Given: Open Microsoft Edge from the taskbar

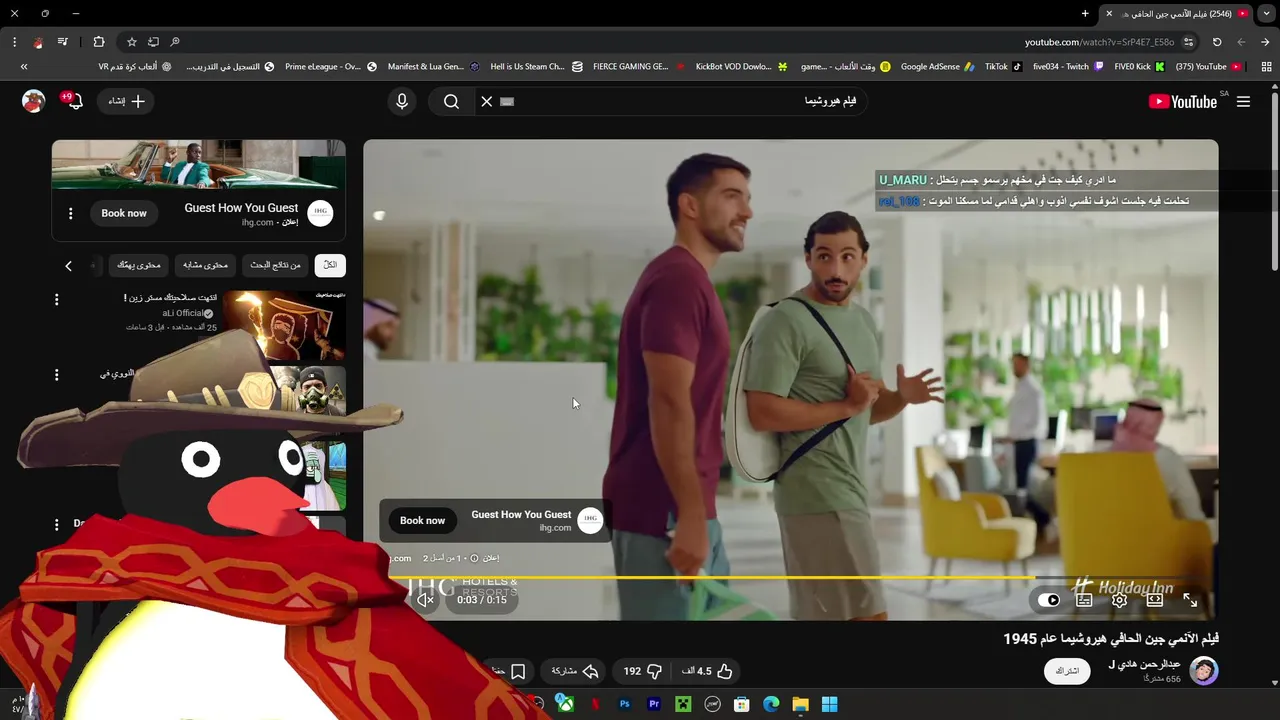Looking at the screenshot, I should point(771,704).
